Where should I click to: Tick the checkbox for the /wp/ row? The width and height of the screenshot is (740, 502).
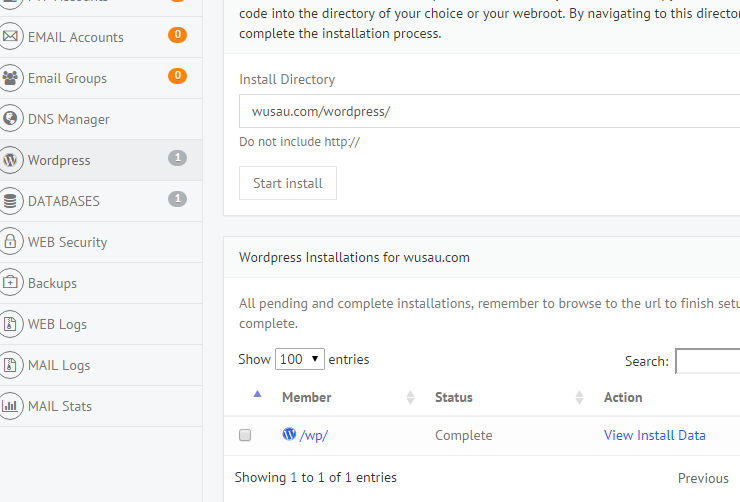[245, 435]
